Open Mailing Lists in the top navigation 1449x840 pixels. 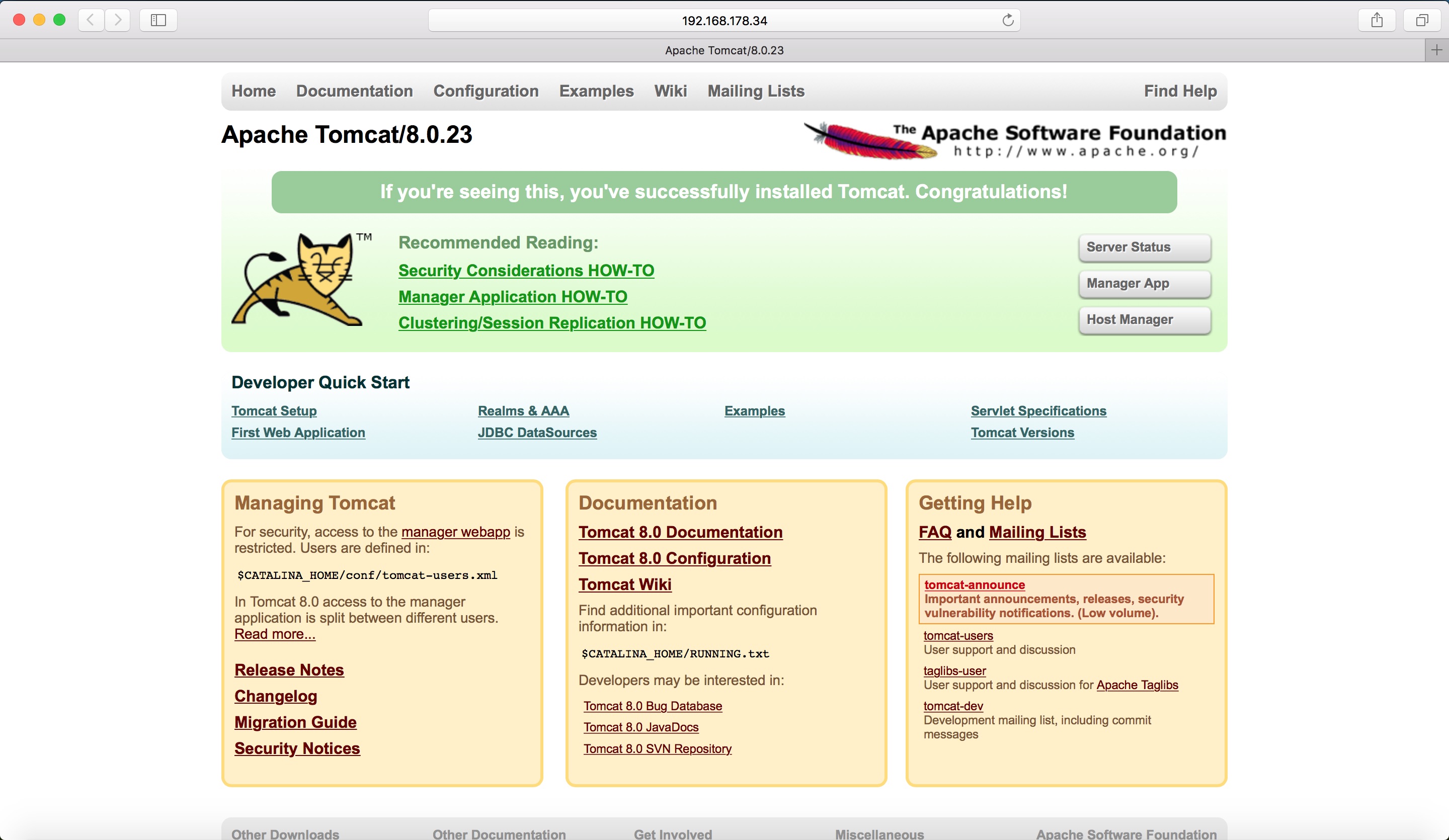tap(756, 91)
